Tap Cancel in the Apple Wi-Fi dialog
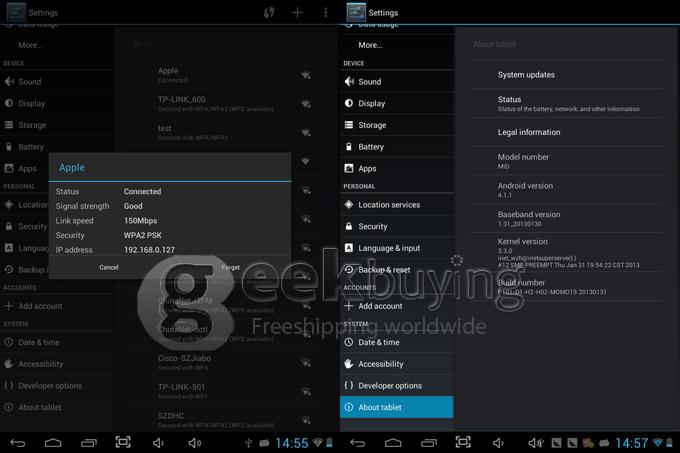Screen dimensions: 680x453 (x=109, y=267)
